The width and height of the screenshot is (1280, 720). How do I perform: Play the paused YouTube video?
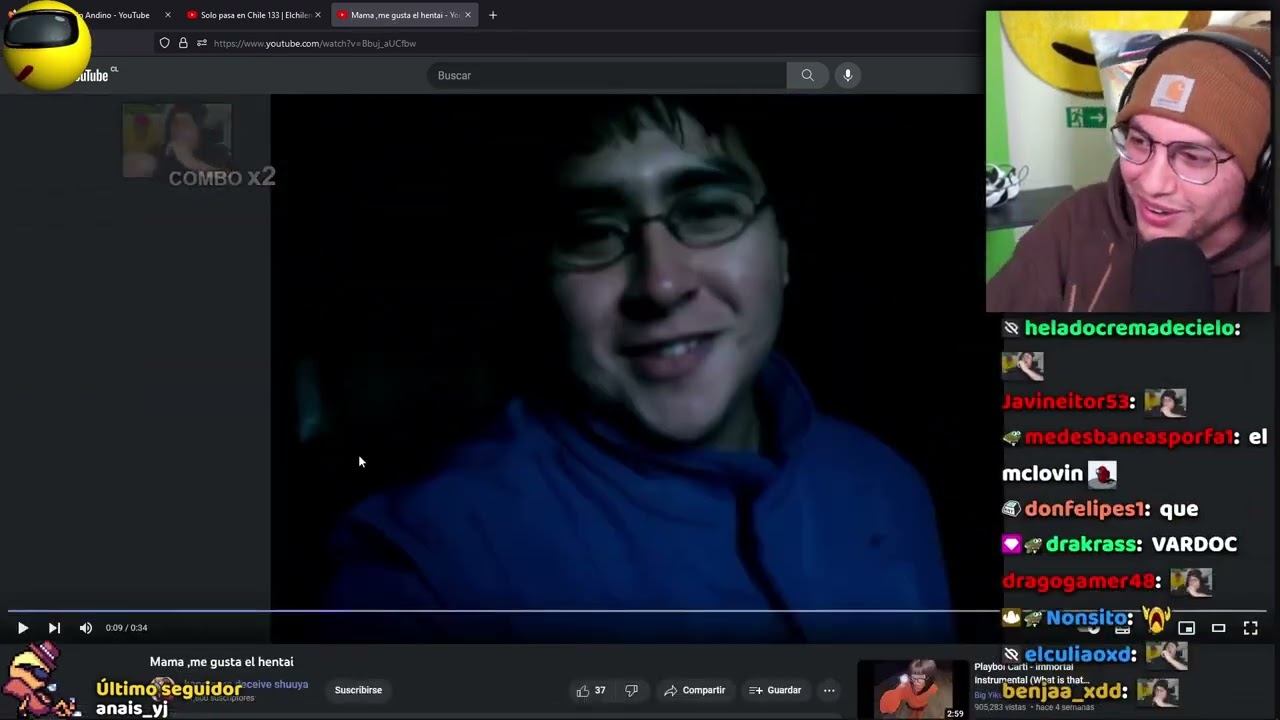point(22,628)
